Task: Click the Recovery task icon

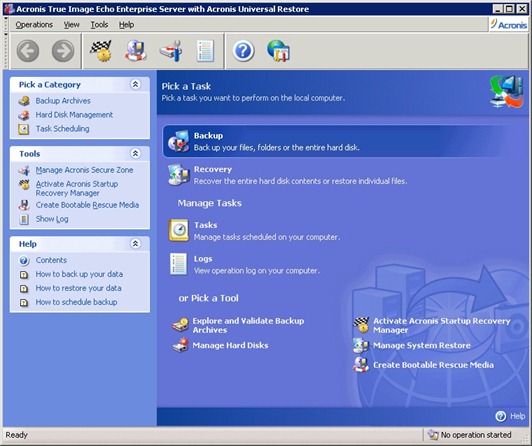Action: click(178, 175)
